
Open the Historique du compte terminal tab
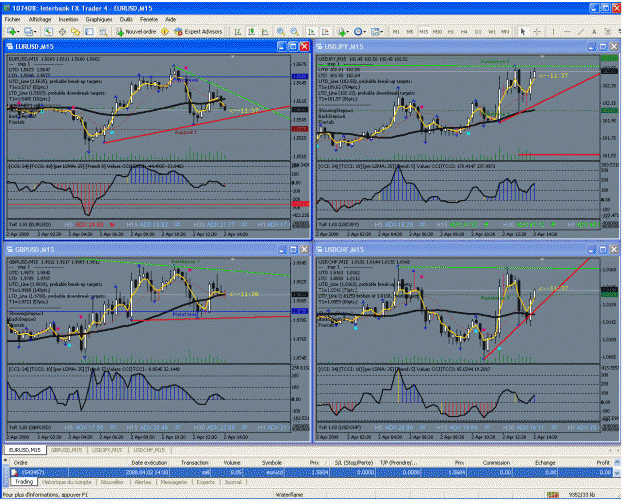(67, 482)
